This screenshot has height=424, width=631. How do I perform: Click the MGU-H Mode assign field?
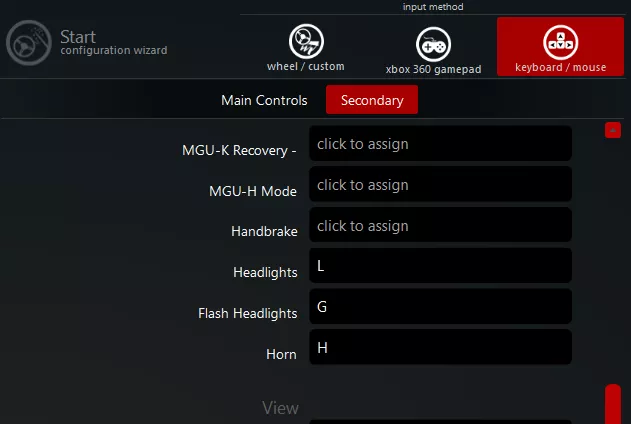pos(440,185)
